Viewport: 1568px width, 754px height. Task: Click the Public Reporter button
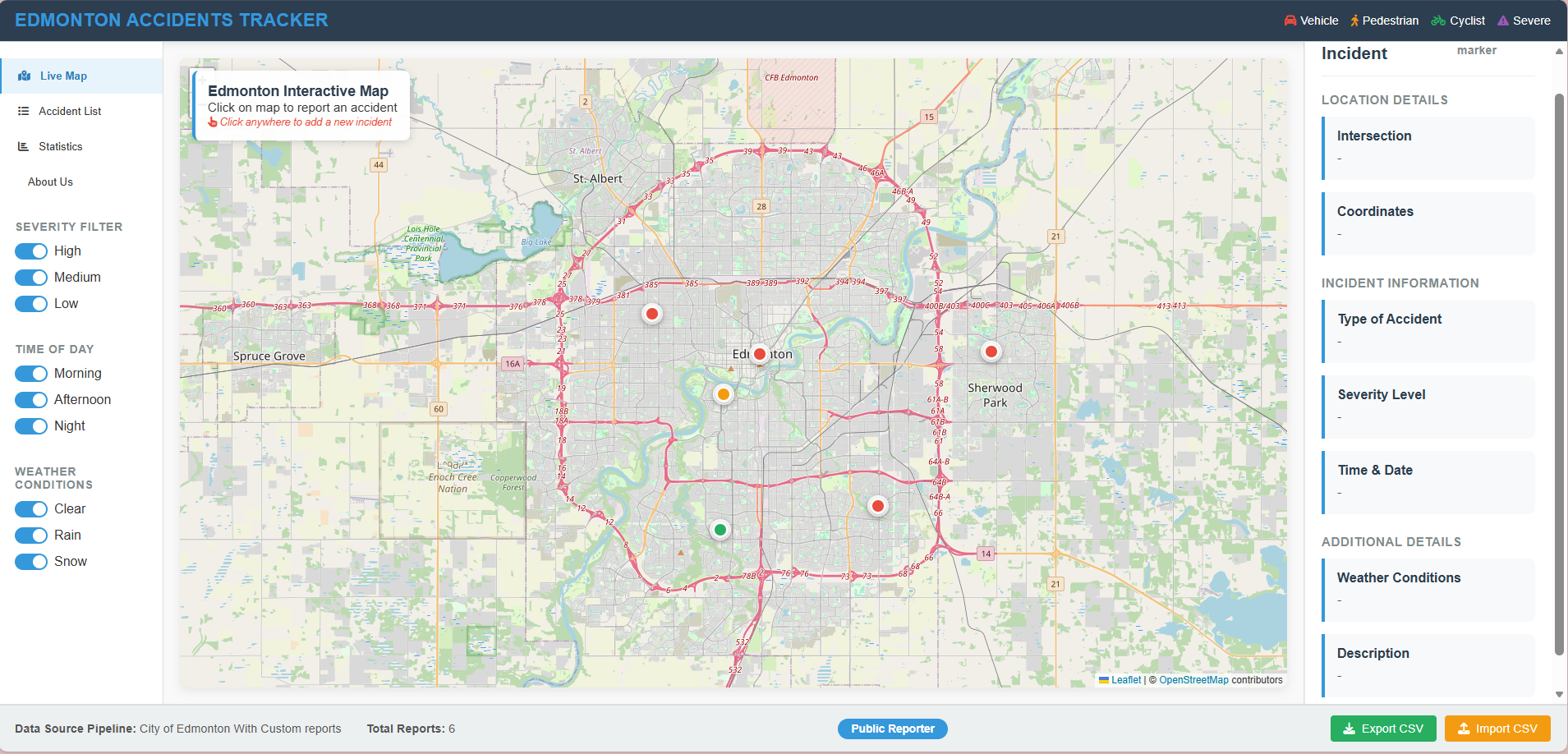[893, 729]
